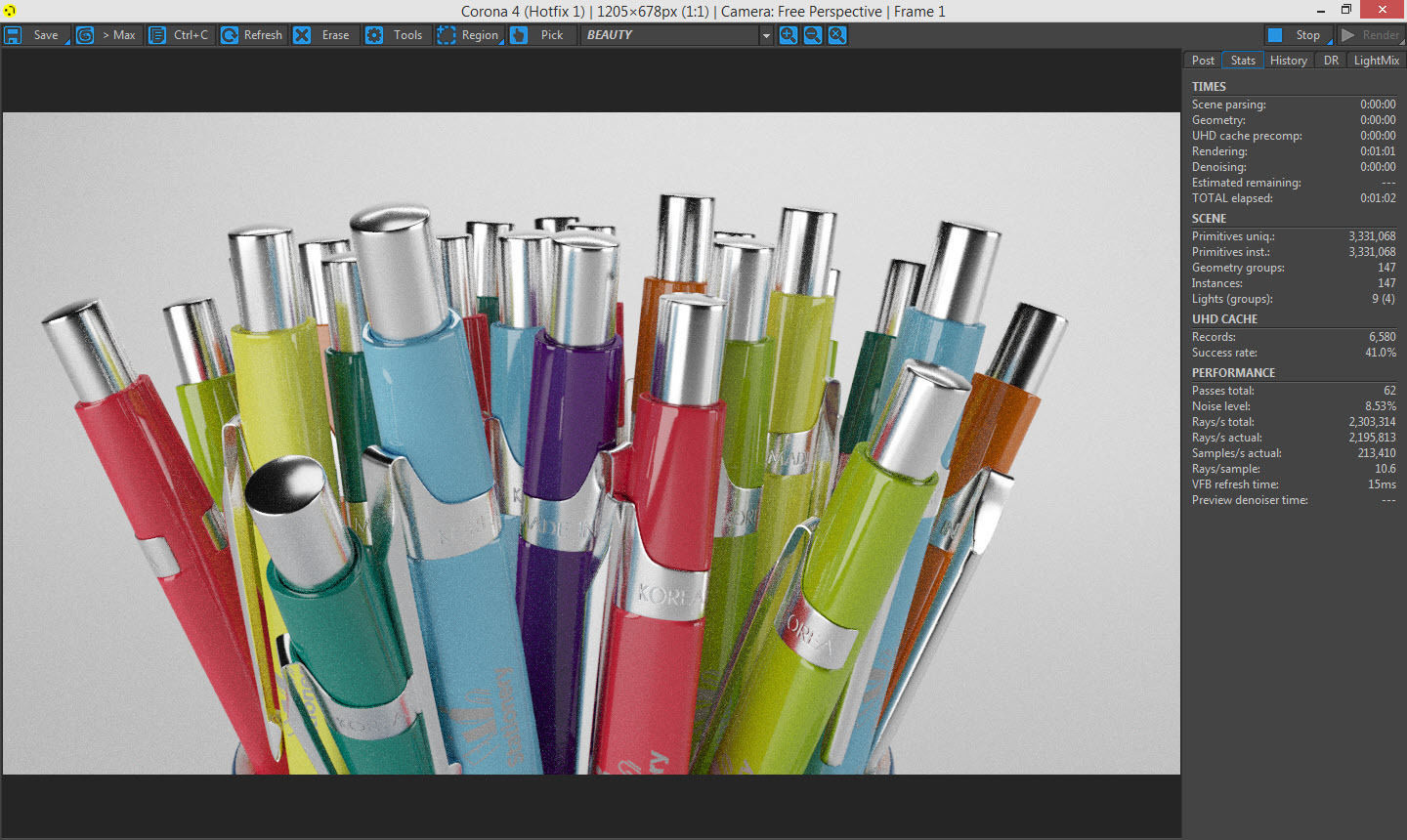Stop the current rendering
This screenshot has width=1407, height=840.
[1299, 35]
